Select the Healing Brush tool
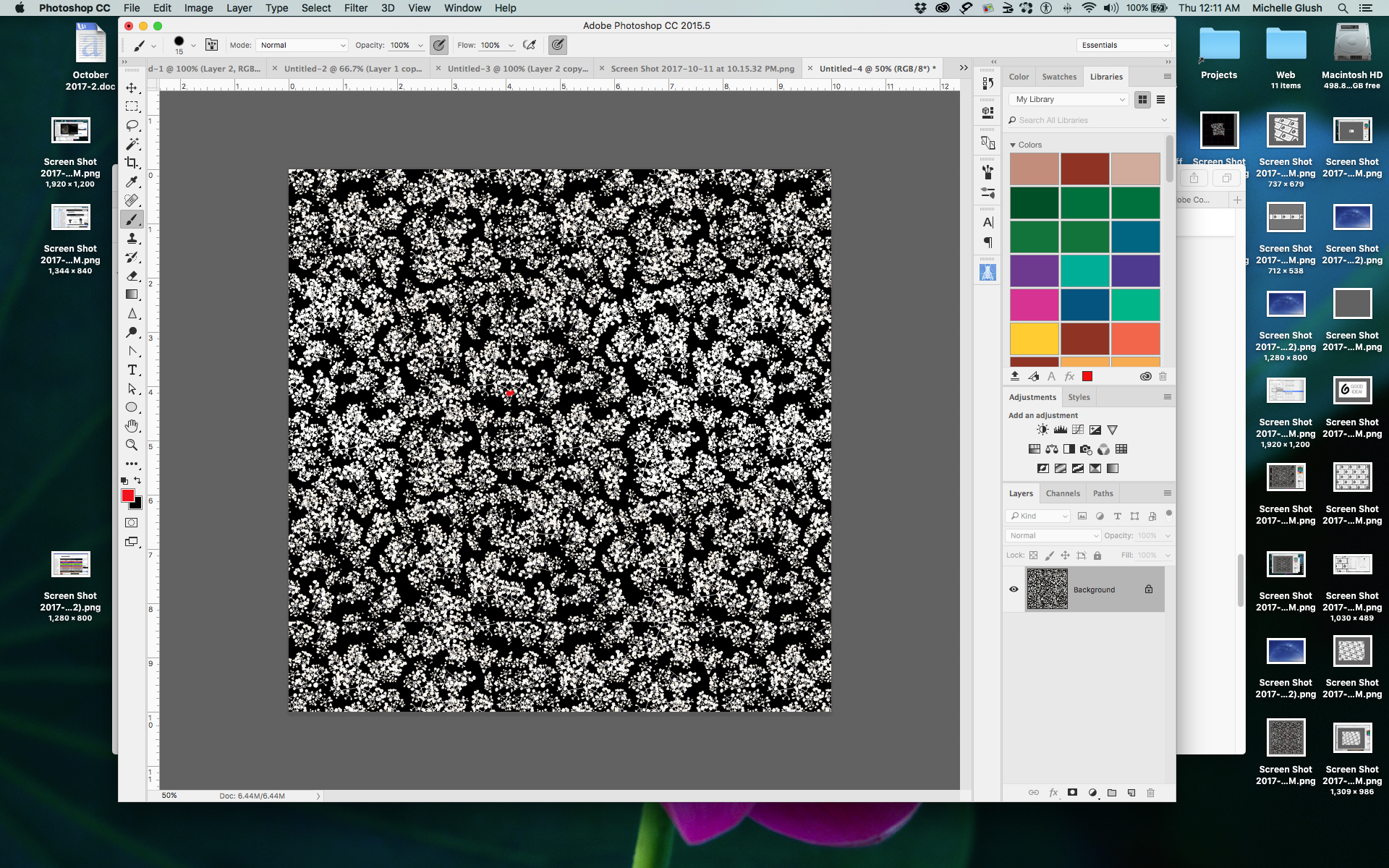The width and height of the screenshot is (1389, 868). coord(132,200)
